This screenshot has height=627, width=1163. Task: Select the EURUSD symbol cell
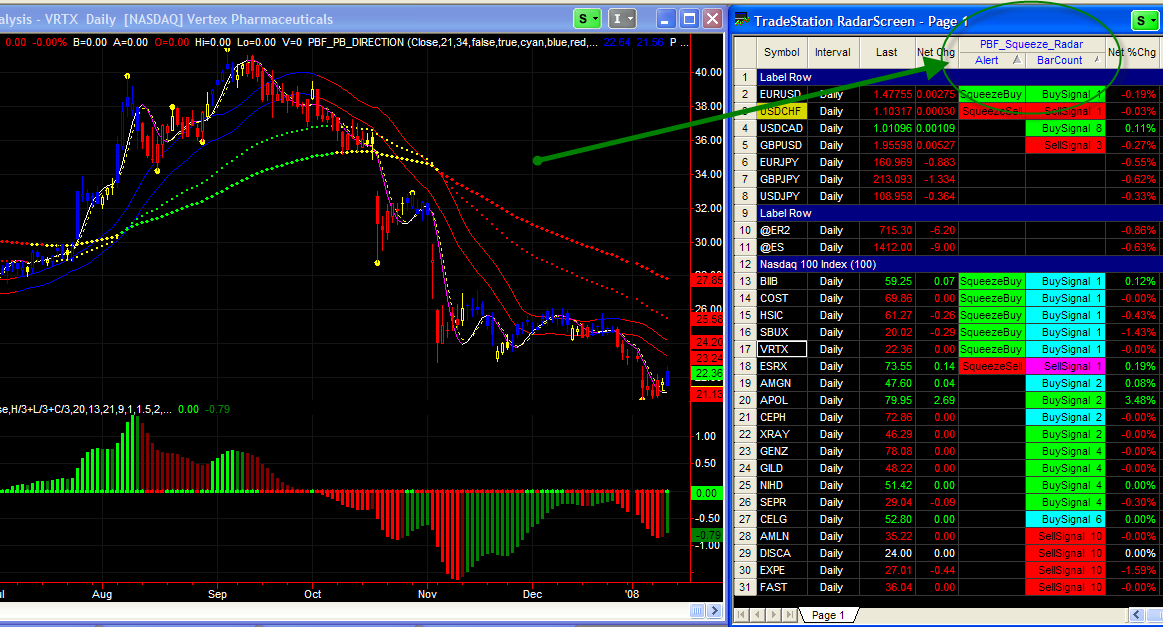coord(781,94)
